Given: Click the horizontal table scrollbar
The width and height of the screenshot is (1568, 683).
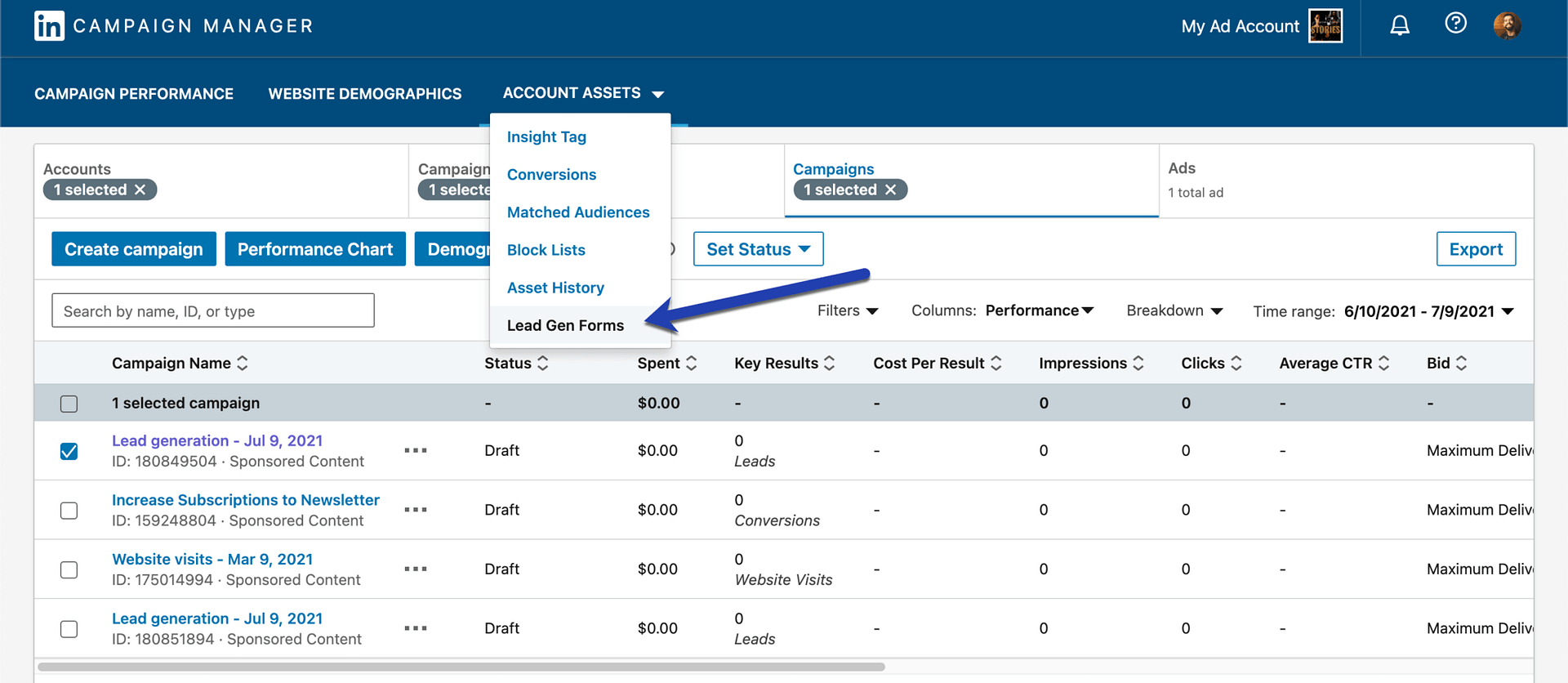Looking at the screenshot, I should tap(461, 667).
